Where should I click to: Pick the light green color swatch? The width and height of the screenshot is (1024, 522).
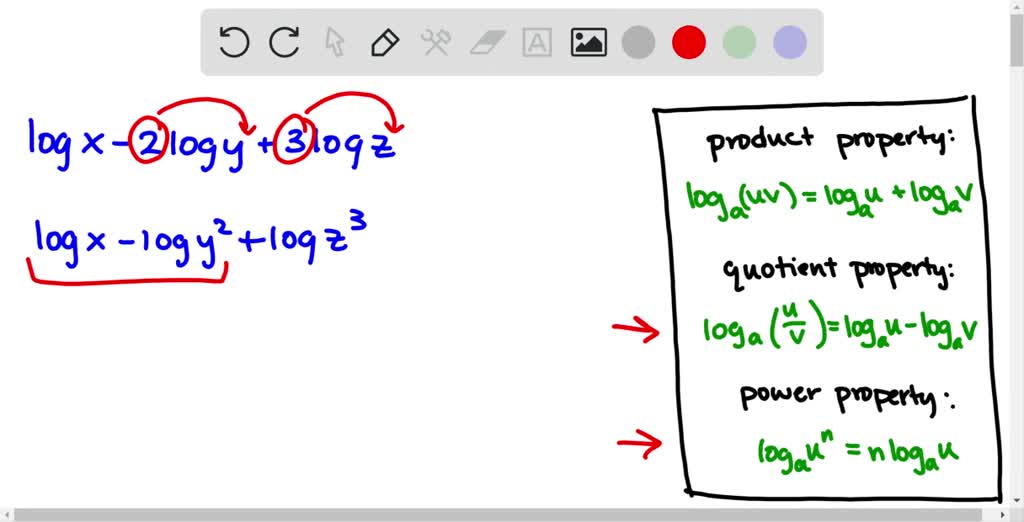(x=739, y=42)
